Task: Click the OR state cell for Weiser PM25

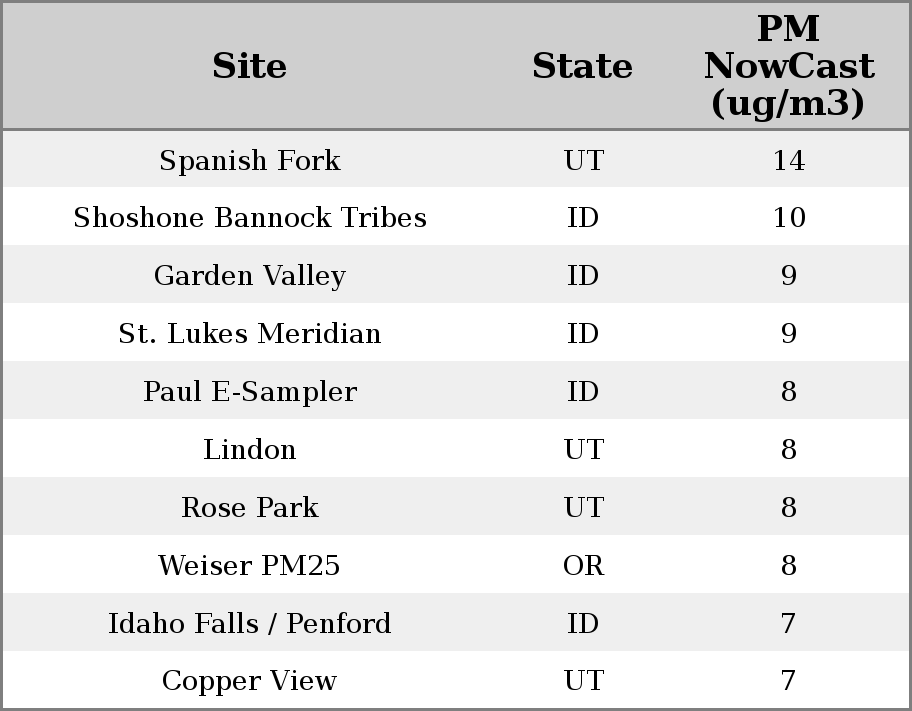Action: pos(583,565)
